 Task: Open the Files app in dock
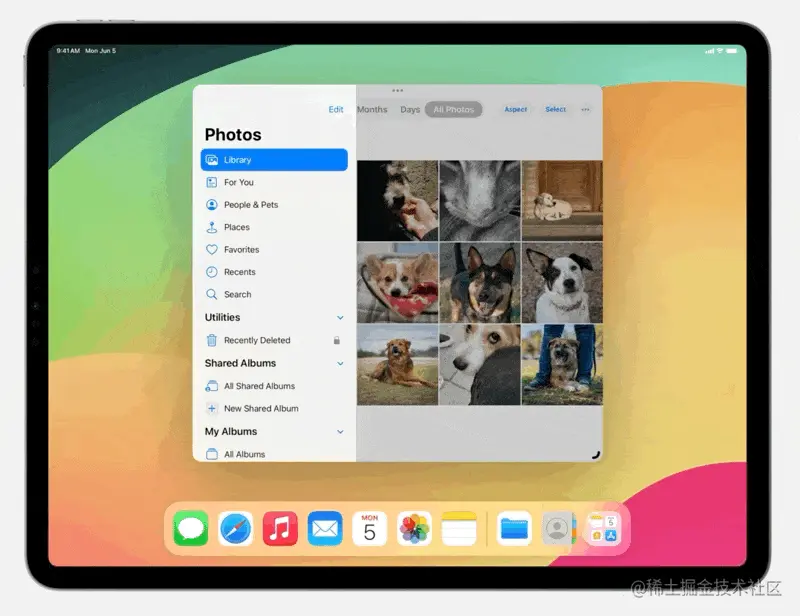514,528
